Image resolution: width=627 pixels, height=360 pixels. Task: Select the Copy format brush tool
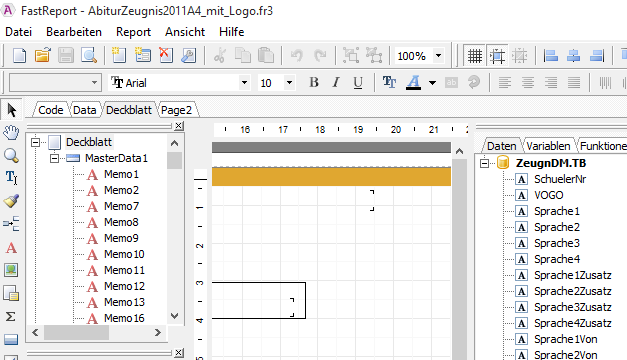(x=12, y=200)
